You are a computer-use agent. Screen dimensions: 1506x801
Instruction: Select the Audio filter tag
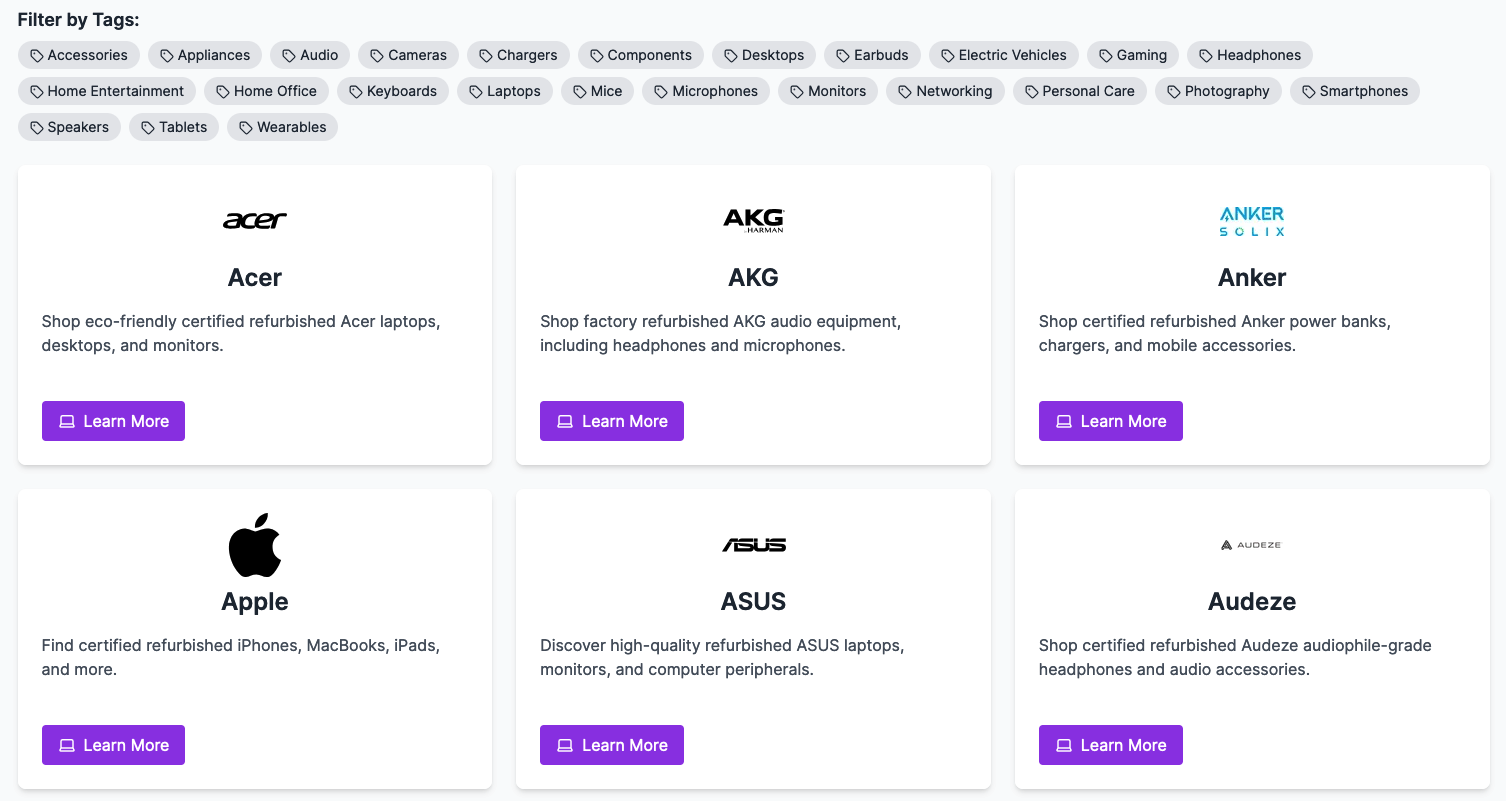point(310,55)
